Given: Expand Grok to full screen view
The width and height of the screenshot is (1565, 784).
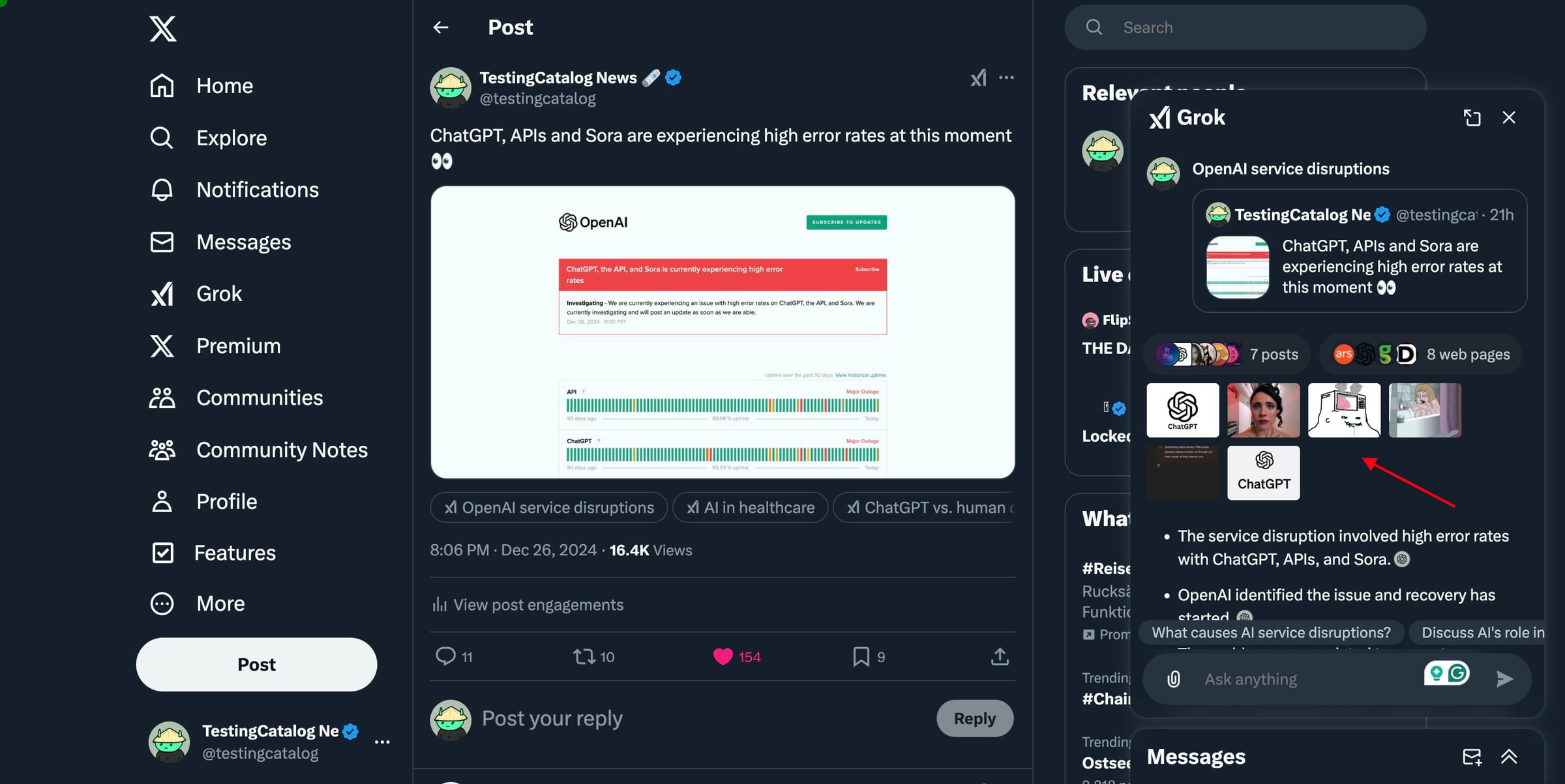Looking at the screenshot, I should point(1472,117).
